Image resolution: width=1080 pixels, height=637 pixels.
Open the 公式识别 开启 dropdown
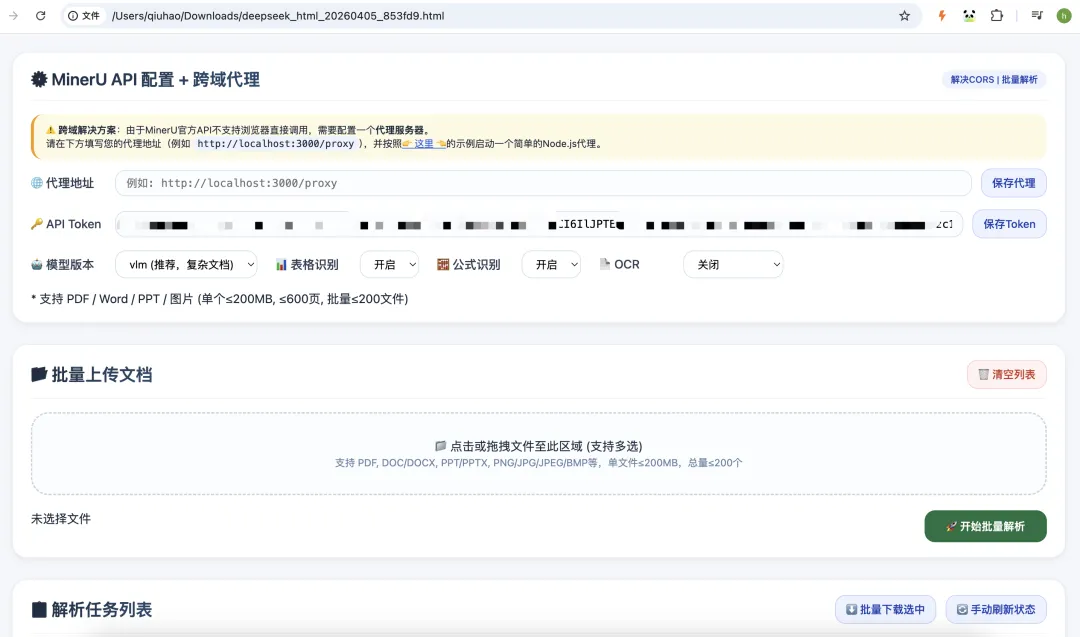pyautogui.click(x=551, y=264)
